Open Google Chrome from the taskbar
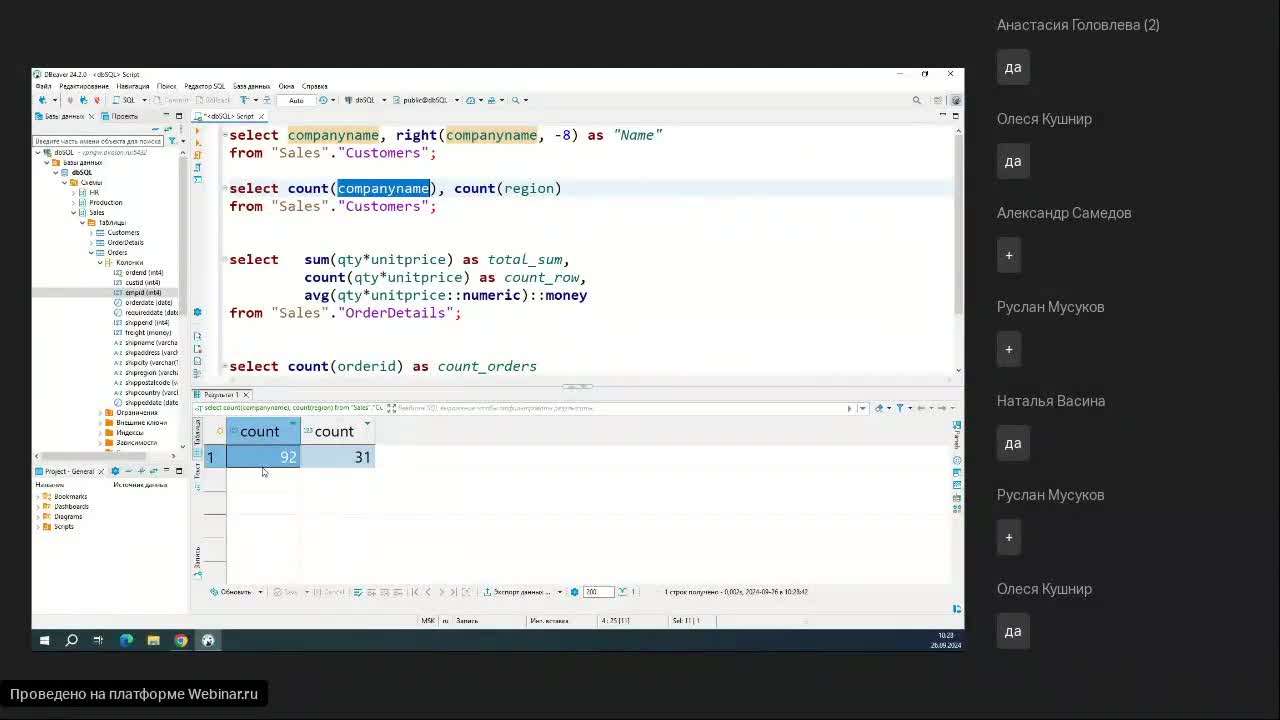Screen dimensions: 1280x720 click(181, 640)
